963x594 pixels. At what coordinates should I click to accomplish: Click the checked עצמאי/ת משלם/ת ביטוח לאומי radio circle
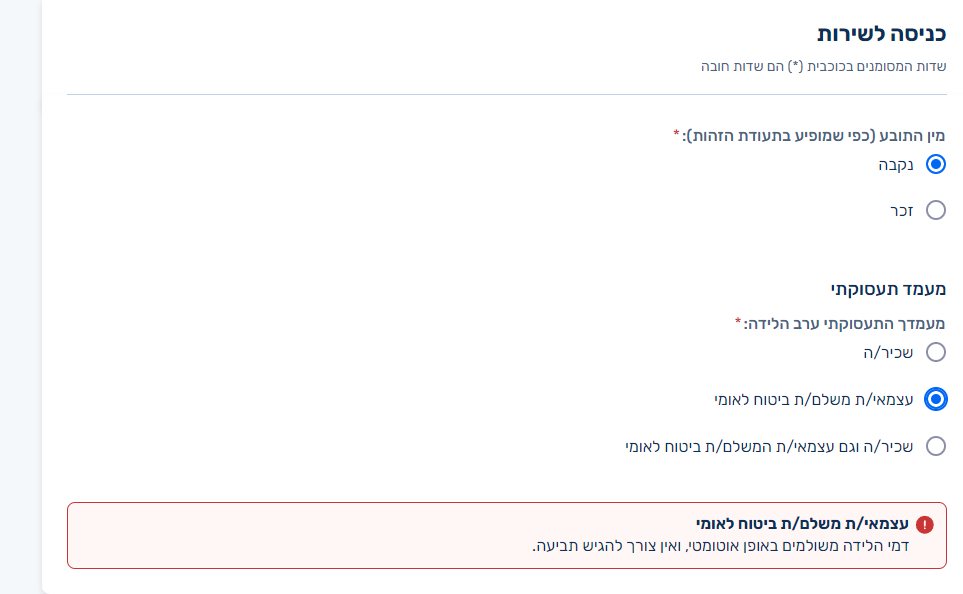pos(935,399)
